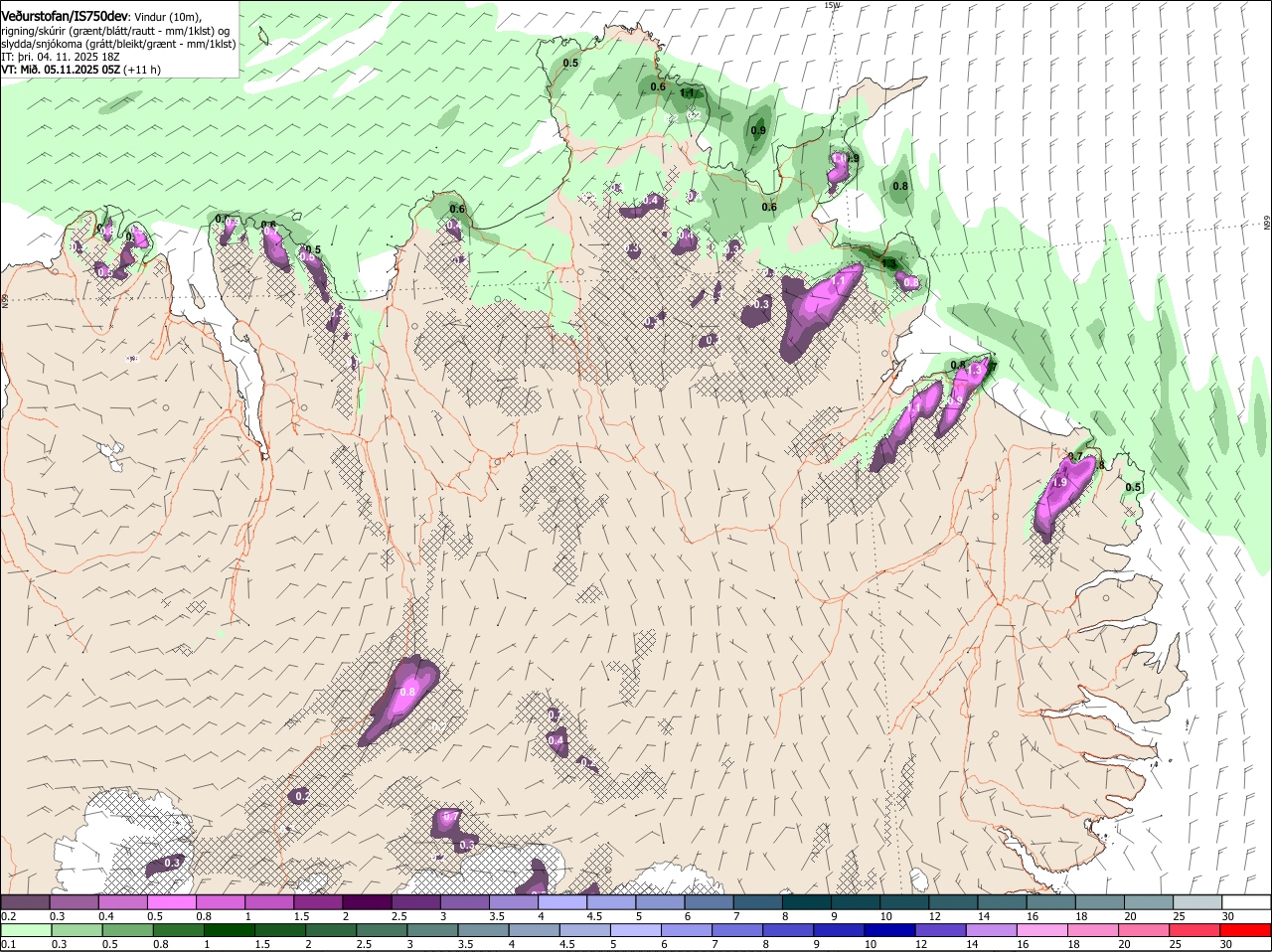The height and width of the screenshot is (952, 1272).
Task: Click the '0.8' value inside the southwest purple patch
Action: coord(407,692)
